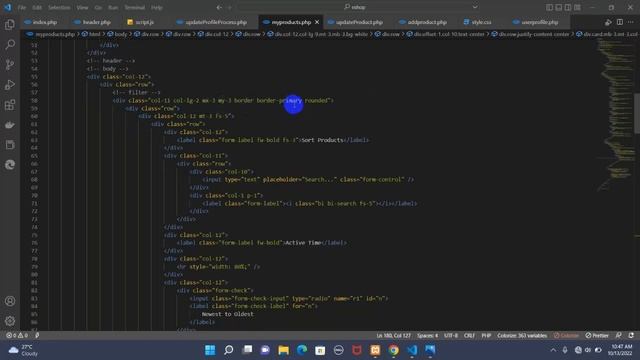The height and width of the screenshot is (360, 640).
Task: Open Google Chrome from the taskbar
Action: tap(393, 350)
